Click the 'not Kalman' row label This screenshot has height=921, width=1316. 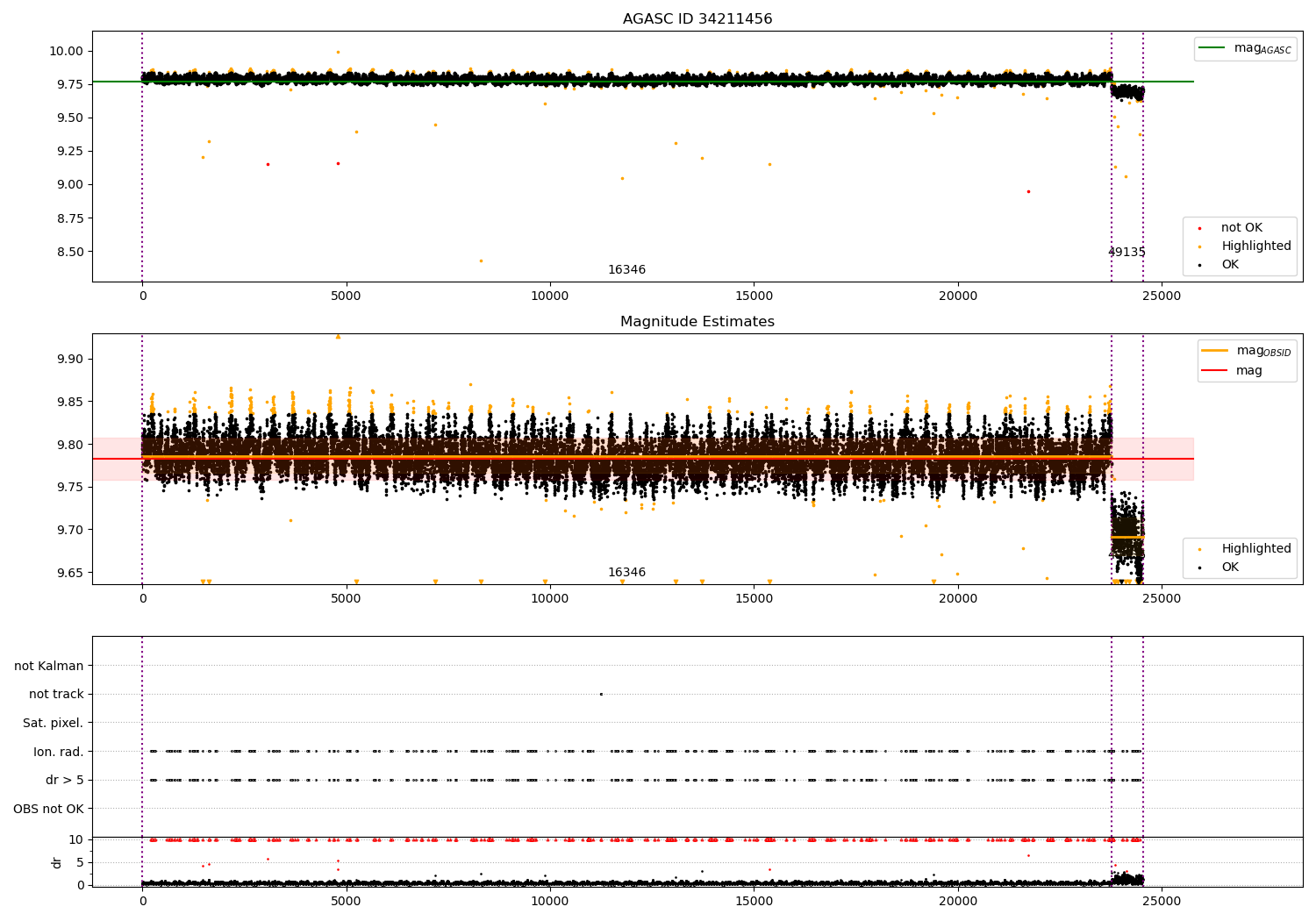point(49,667)
